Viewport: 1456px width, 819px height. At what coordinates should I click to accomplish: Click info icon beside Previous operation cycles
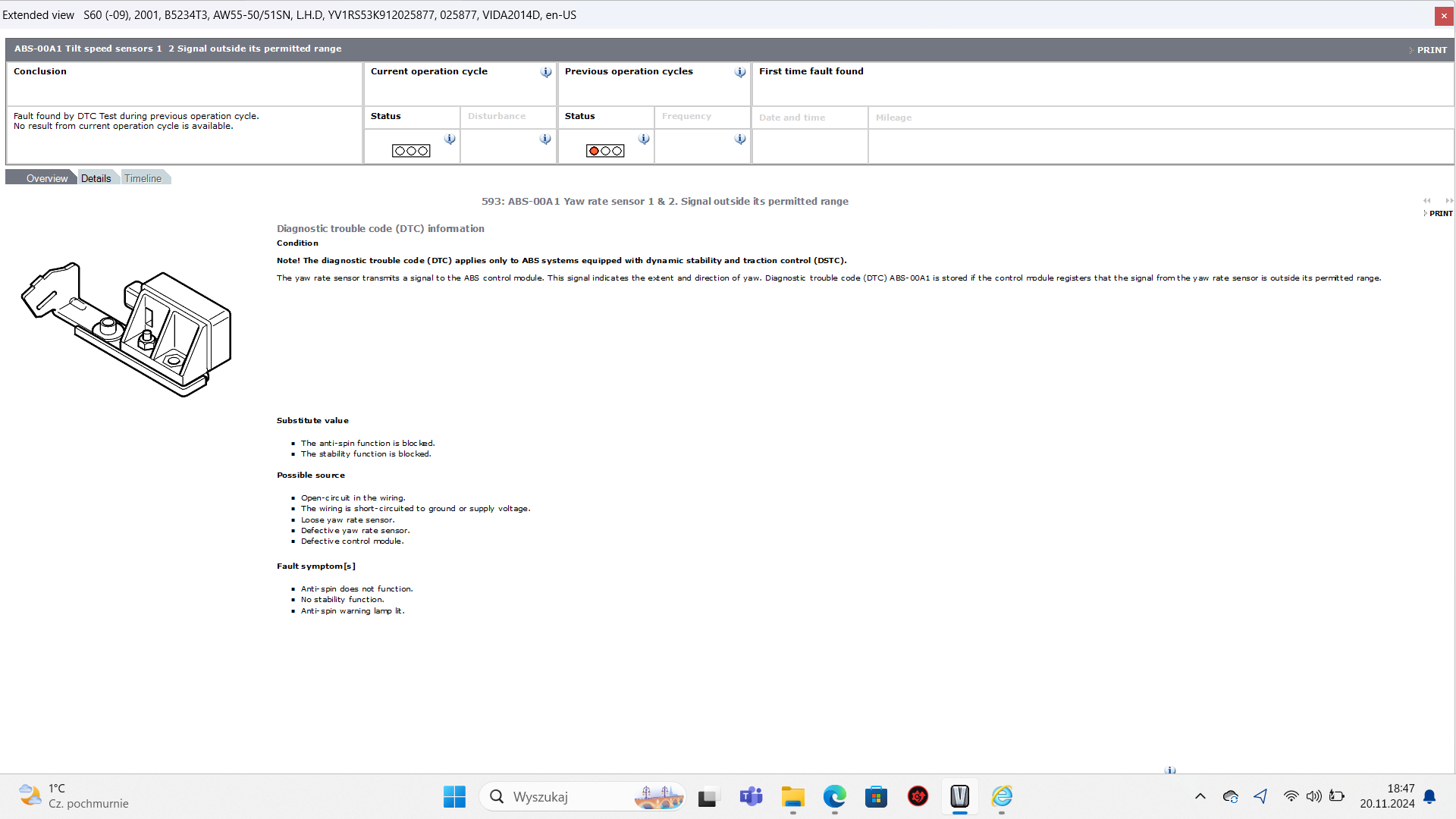[x=740, y=72]
